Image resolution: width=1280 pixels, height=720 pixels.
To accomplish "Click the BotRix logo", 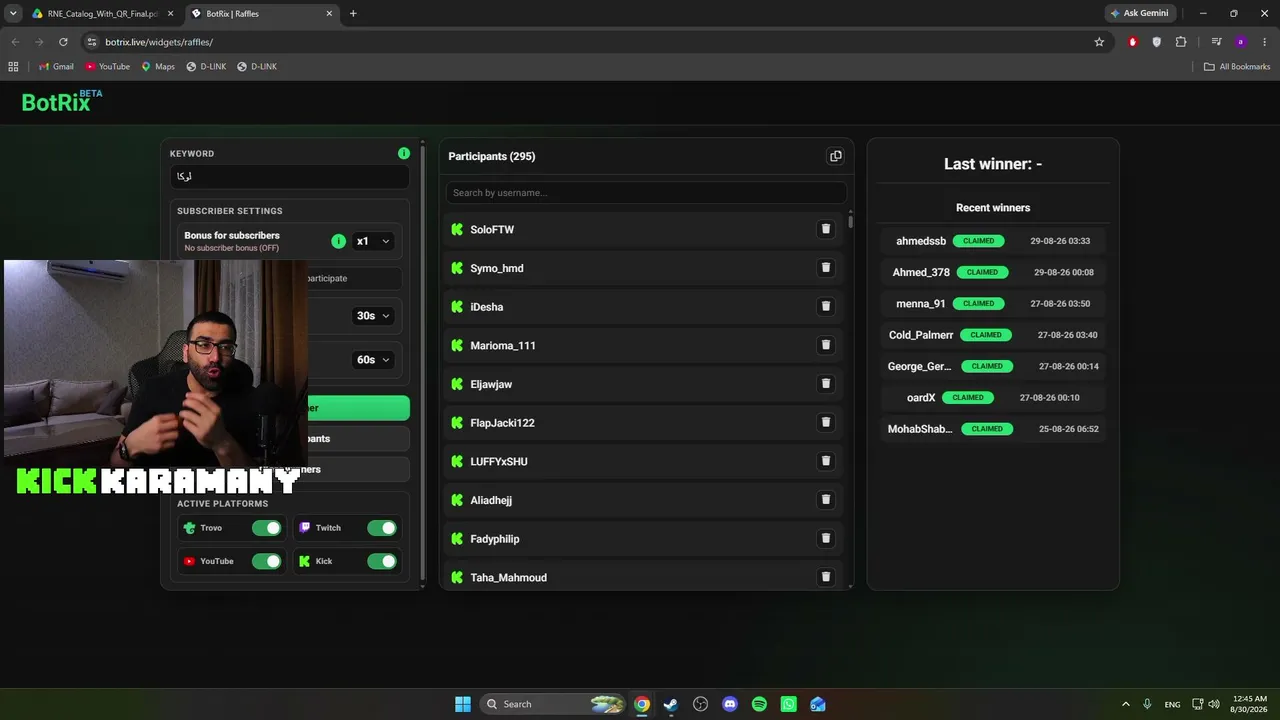I will point(62,101).
